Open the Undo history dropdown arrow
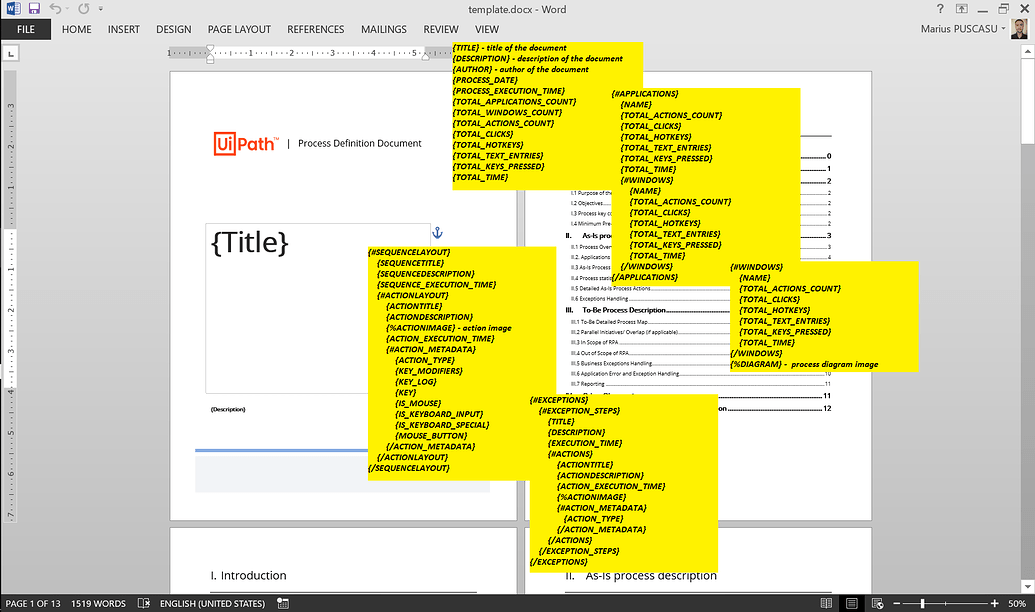Image resolution: width=1035 pixels, height=612 pixels. click(x=67, y=9)
